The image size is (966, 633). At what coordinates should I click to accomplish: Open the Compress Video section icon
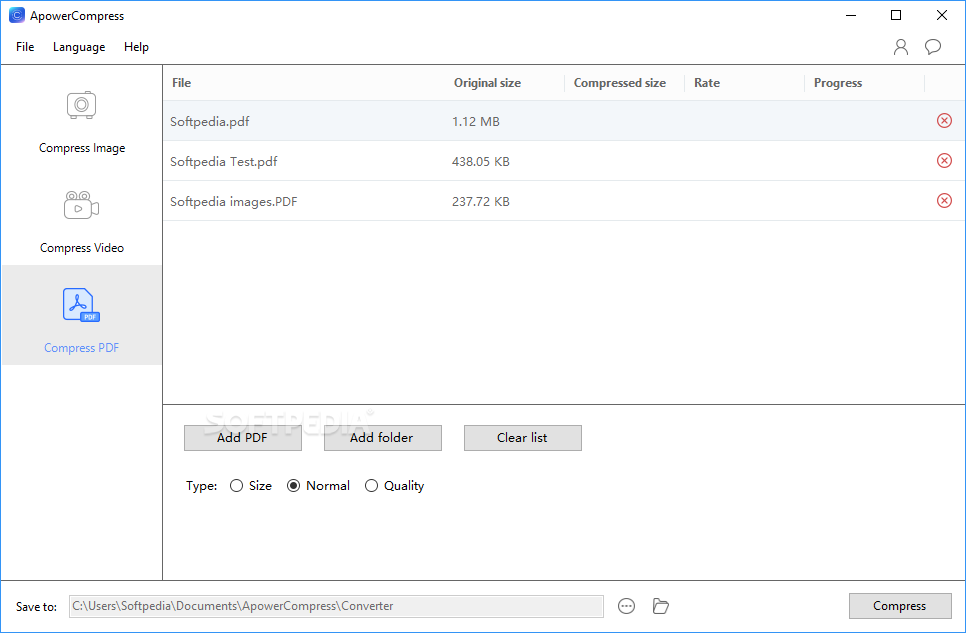[81, 205]
